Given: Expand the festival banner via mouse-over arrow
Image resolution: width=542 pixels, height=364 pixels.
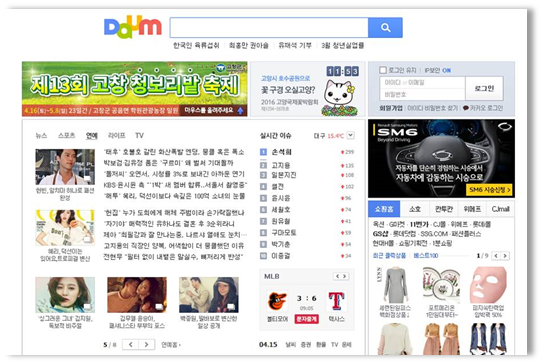Looking at the screenshot, I should tap(240, 111).
